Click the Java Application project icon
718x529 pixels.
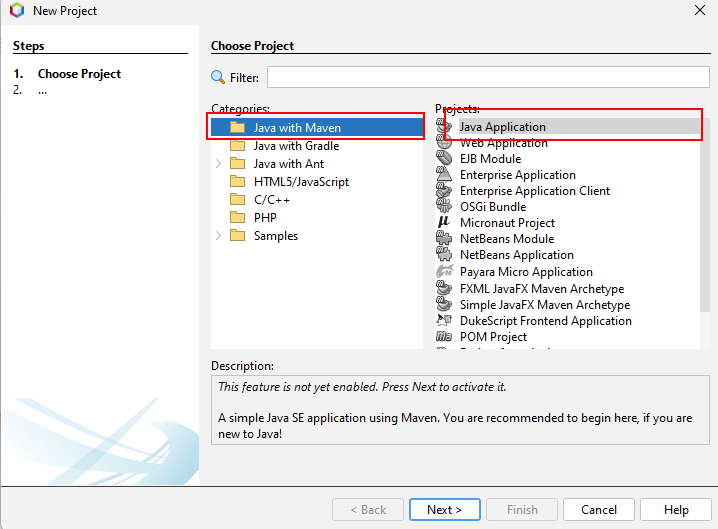coord(444,126)
